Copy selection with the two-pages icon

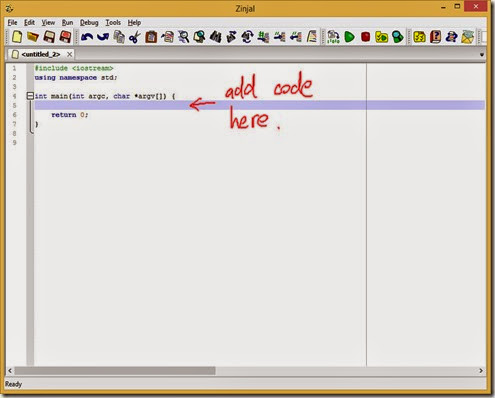(119, 37)
